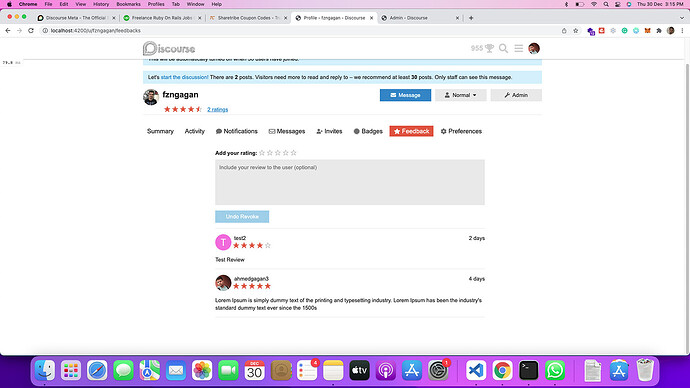This screenshot has height=388, width=690.
Task: Open Terminal from the dock
Action: tap(529, 370)
